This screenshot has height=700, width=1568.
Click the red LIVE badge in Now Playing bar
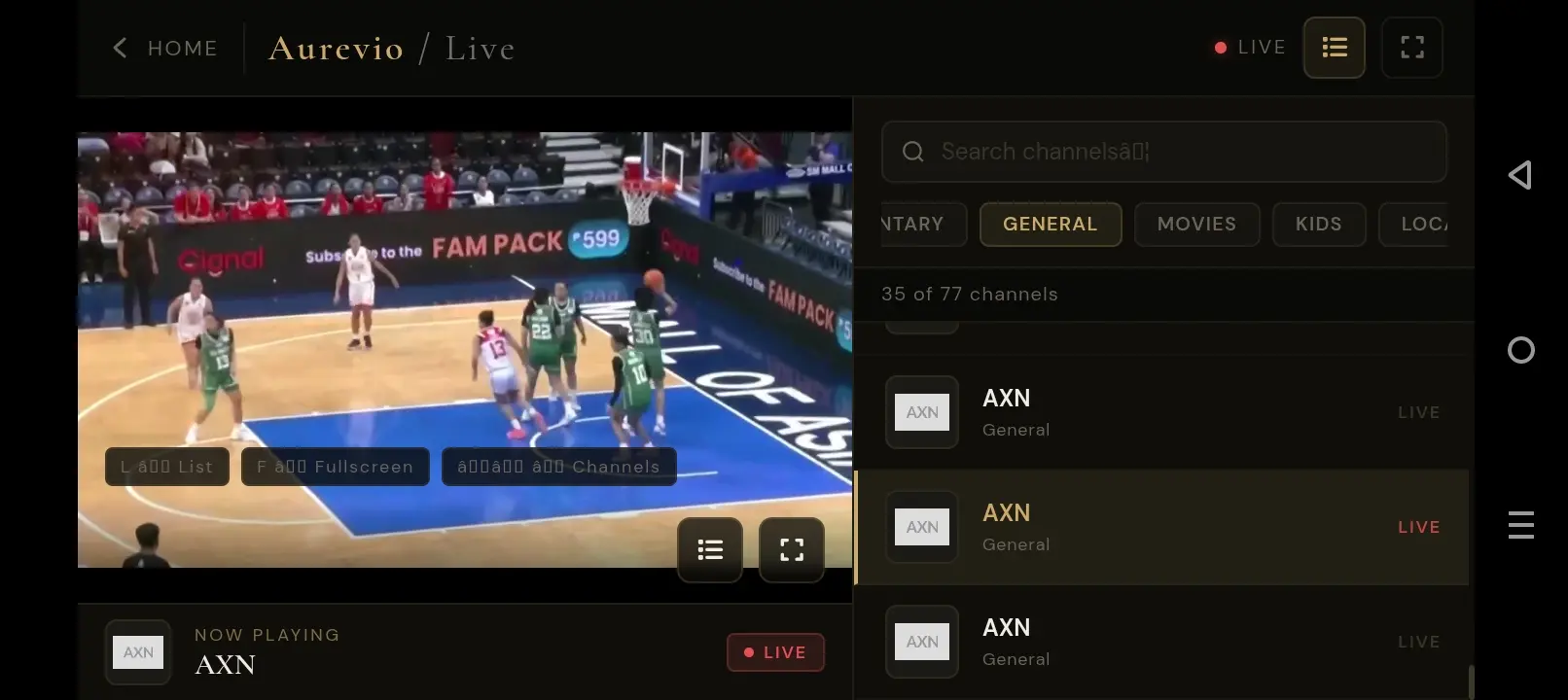pos(775,652)
